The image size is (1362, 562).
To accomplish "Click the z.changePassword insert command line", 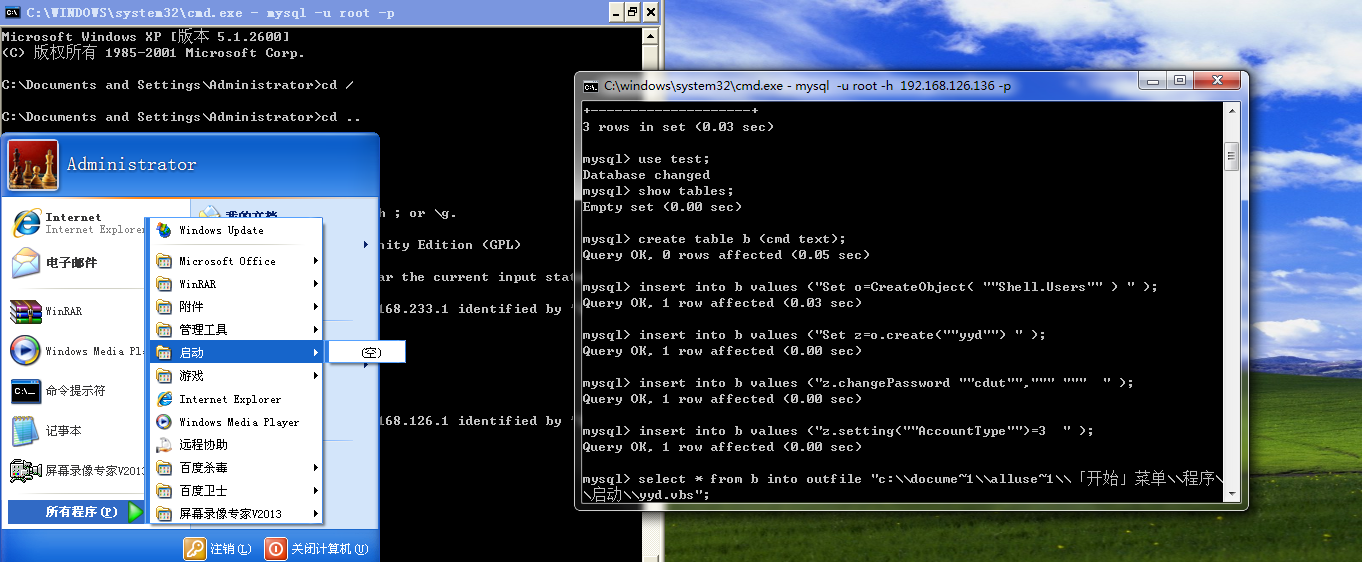I will (858, 383).
